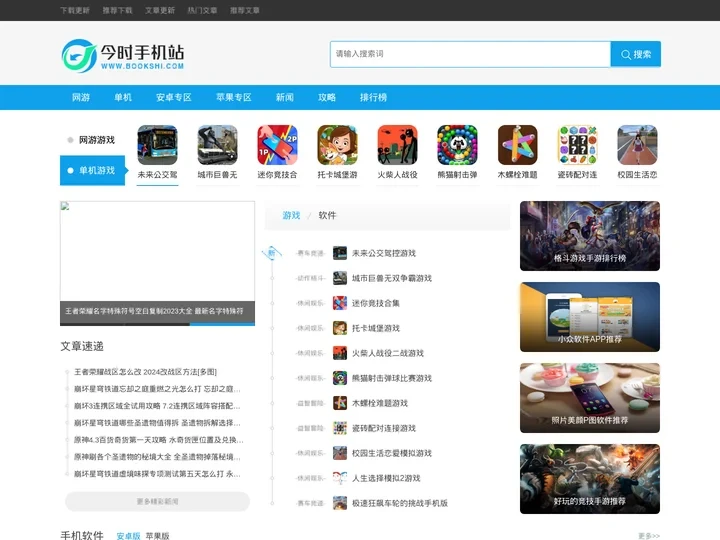The width and height of the screenshot is (720, 540).
Task: Click 推荐下载 in the top bar
Action: point(117,11)
